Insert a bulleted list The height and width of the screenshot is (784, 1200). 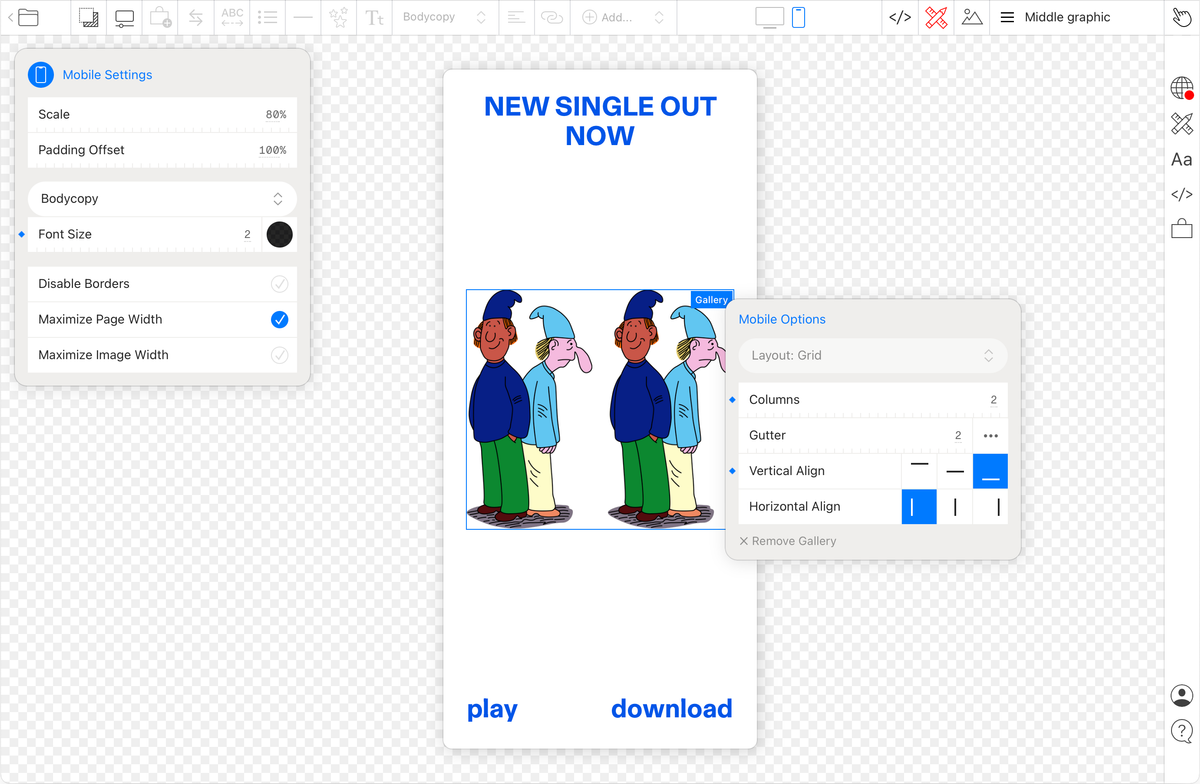coord(267,17)
